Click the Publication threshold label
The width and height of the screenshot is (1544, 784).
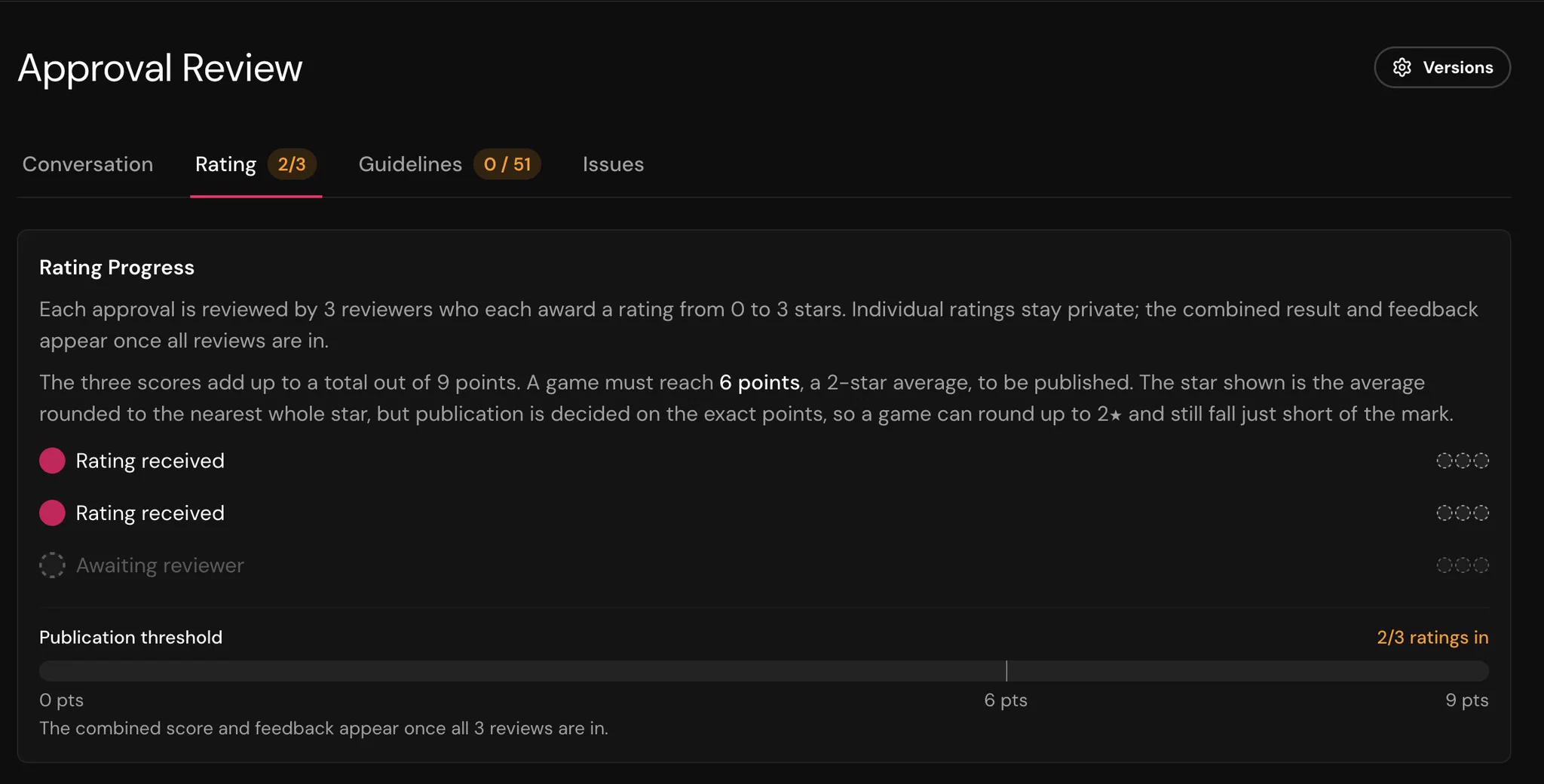(130, 637)
